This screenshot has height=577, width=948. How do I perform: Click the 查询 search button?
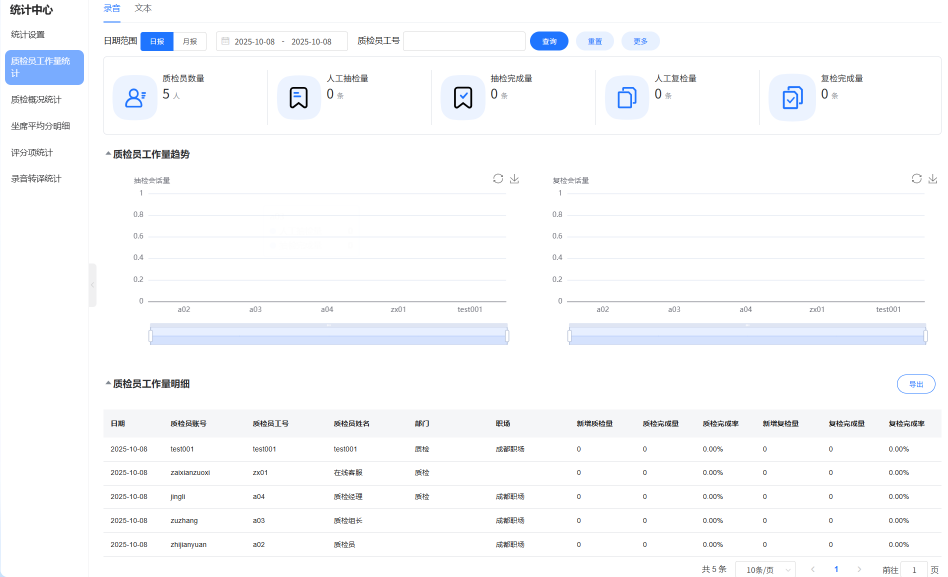click(x=549, y=41)
